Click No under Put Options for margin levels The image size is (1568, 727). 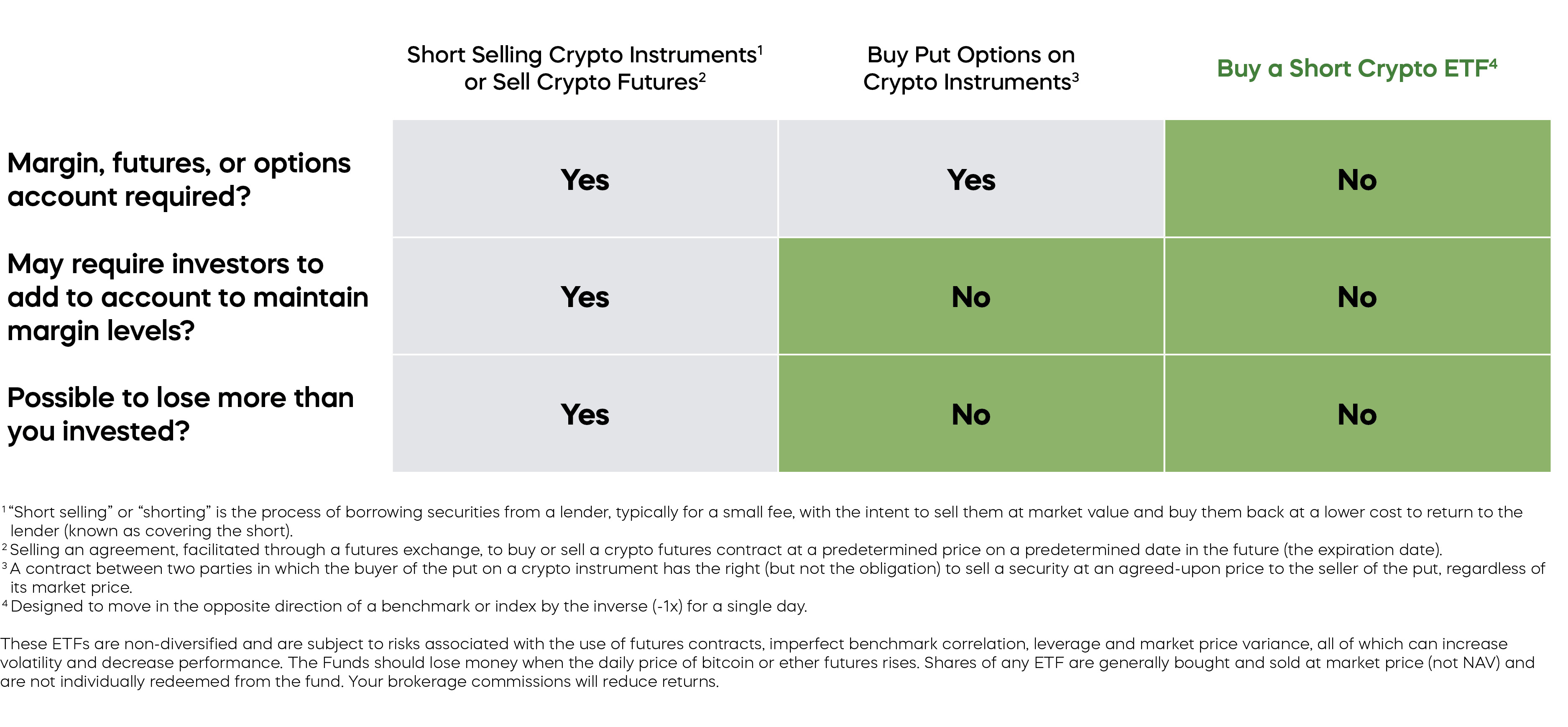pos(971,297)
